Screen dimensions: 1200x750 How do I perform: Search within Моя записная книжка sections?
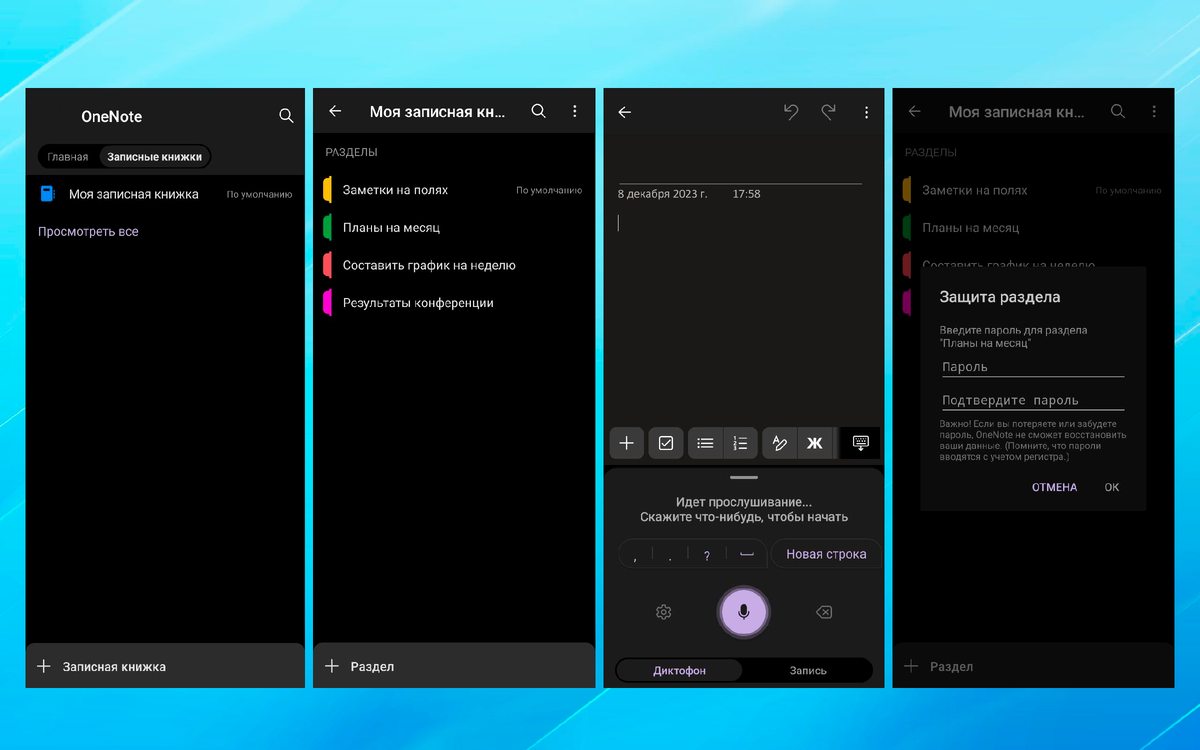point(538,112)
